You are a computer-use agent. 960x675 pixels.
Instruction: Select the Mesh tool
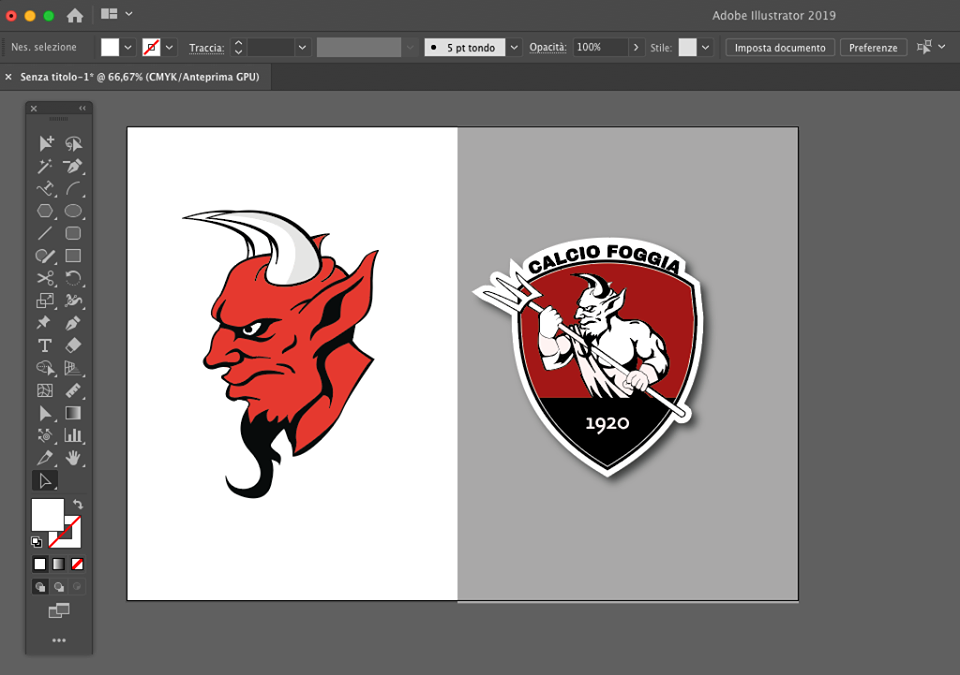pyautogui.click(x=45, y=391)
